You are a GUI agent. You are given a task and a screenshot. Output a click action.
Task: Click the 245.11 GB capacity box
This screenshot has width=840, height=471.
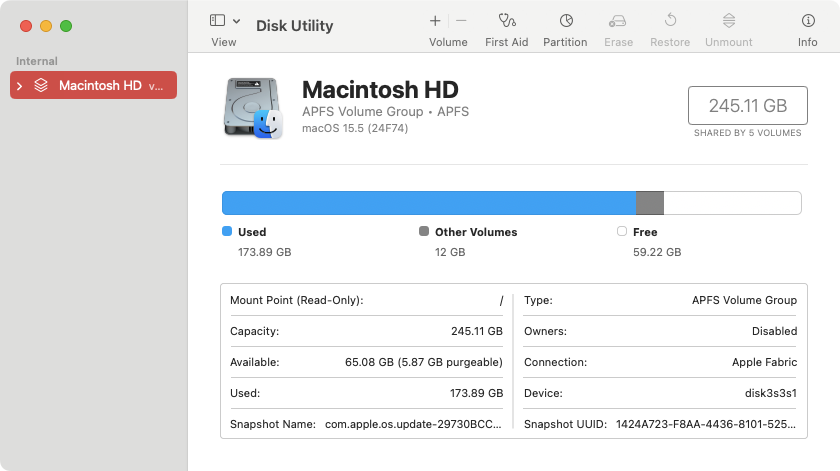748,106
